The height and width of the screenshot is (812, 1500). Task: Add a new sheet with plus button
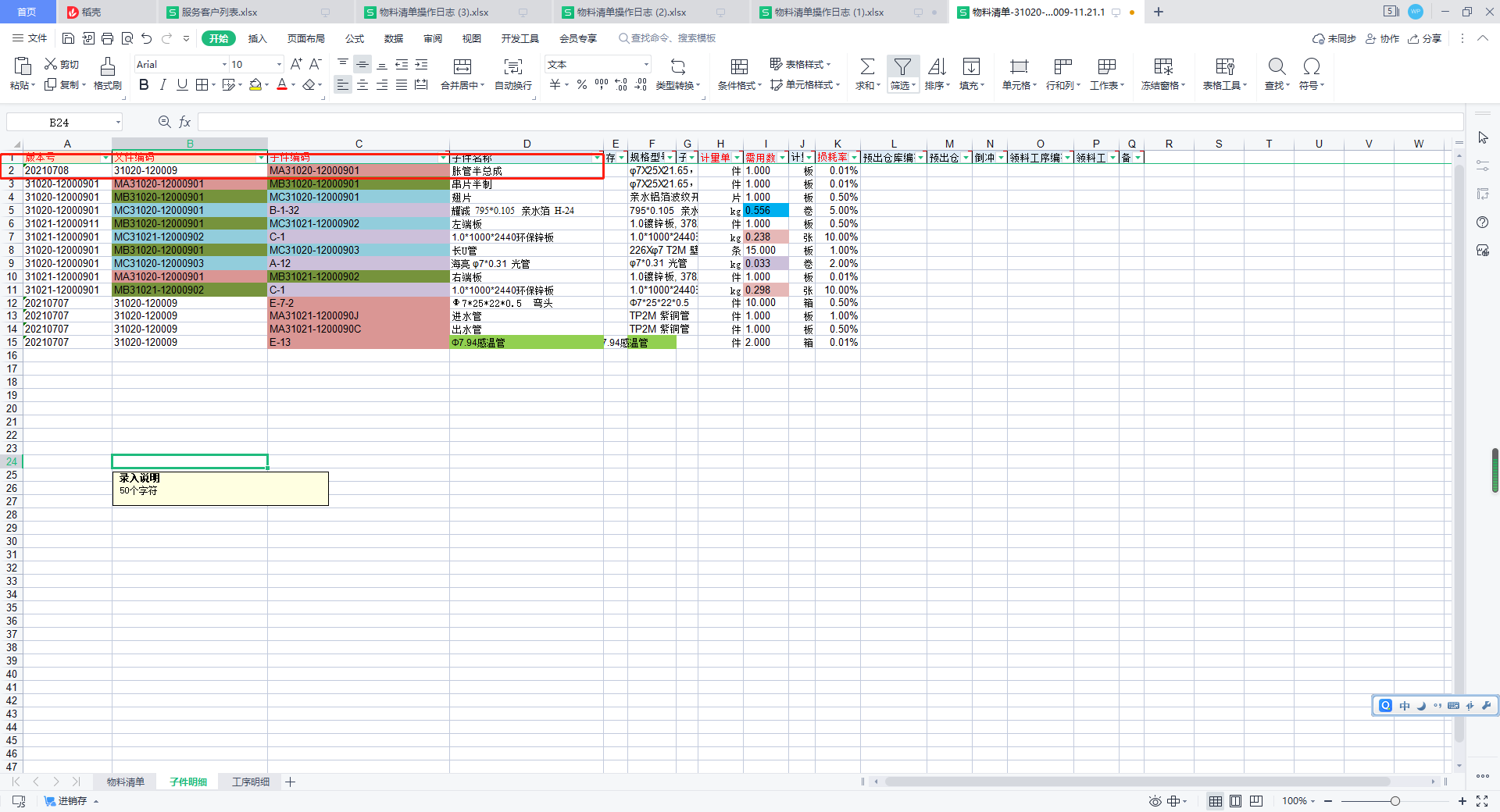[x=290, y=782]
